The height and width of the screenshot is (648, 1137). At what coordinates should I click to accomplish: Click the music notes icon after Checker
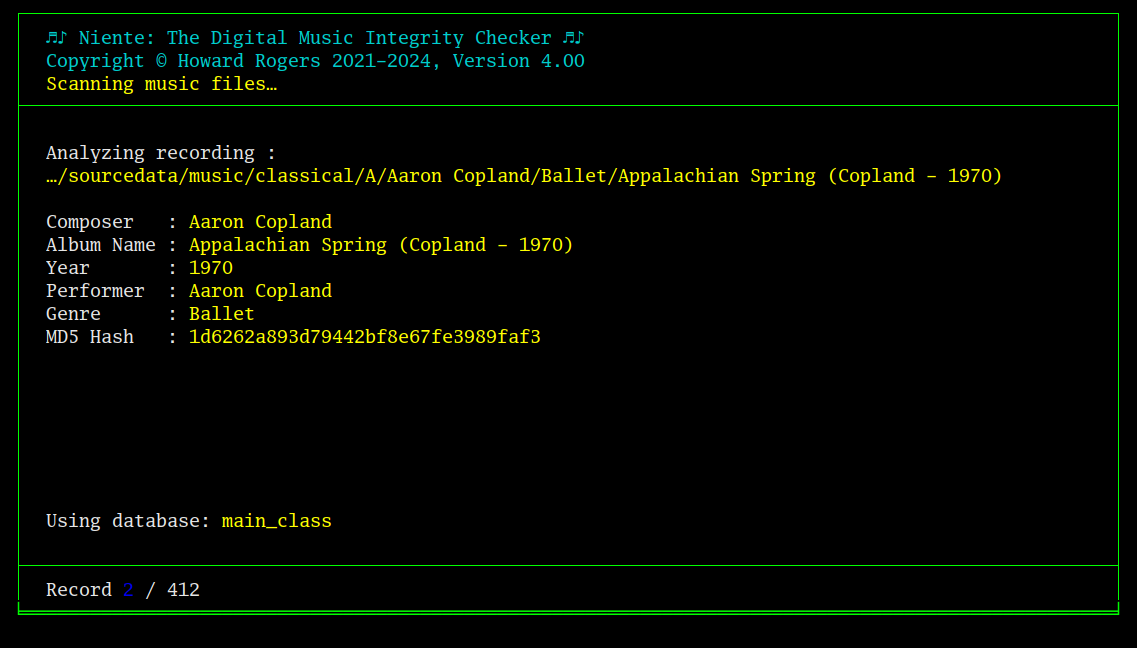coord(573,38)
